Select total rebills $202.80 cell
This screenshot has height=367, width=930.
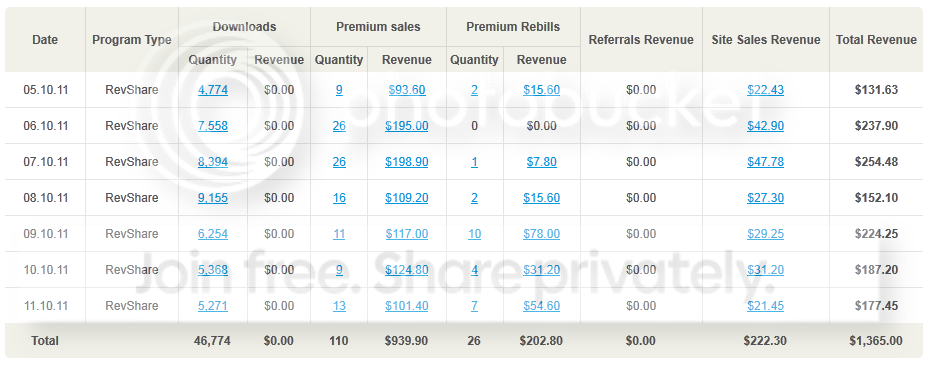[541, 341]
